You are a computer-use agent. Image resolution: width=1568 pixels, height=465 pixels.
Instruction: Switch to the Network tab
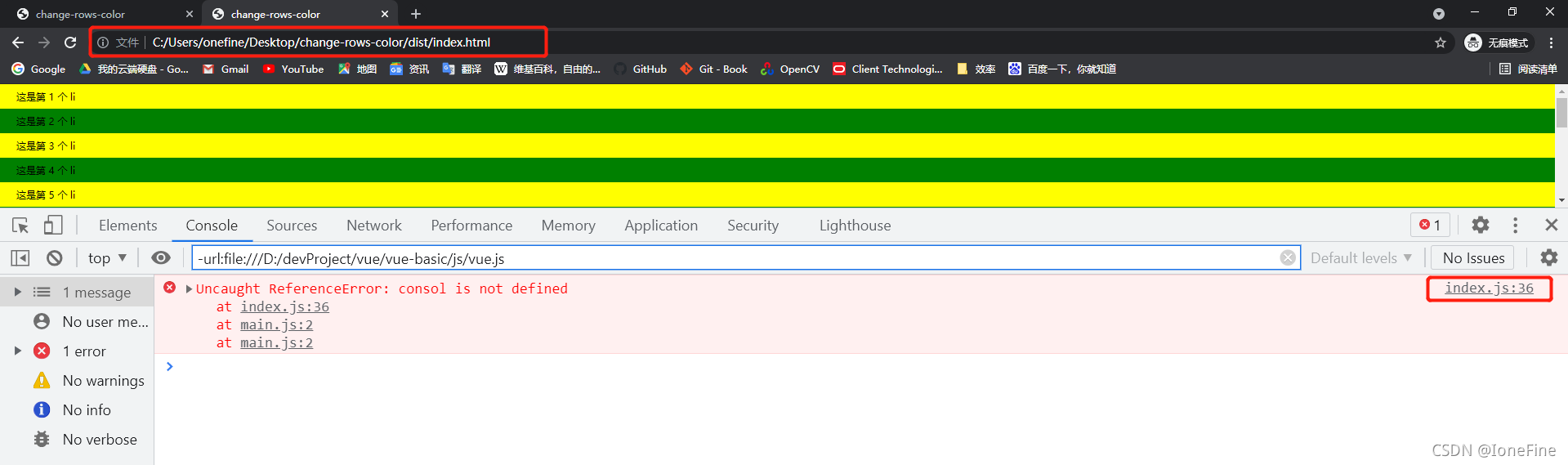[x=374, y=226]
